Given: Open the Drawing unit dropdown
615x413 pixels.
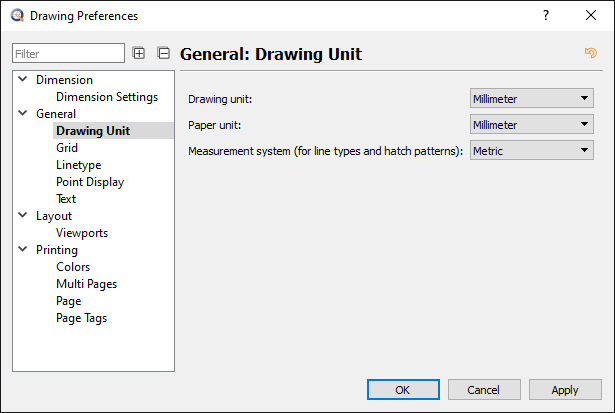Looking at the screenshot, I should pos(532,98).
